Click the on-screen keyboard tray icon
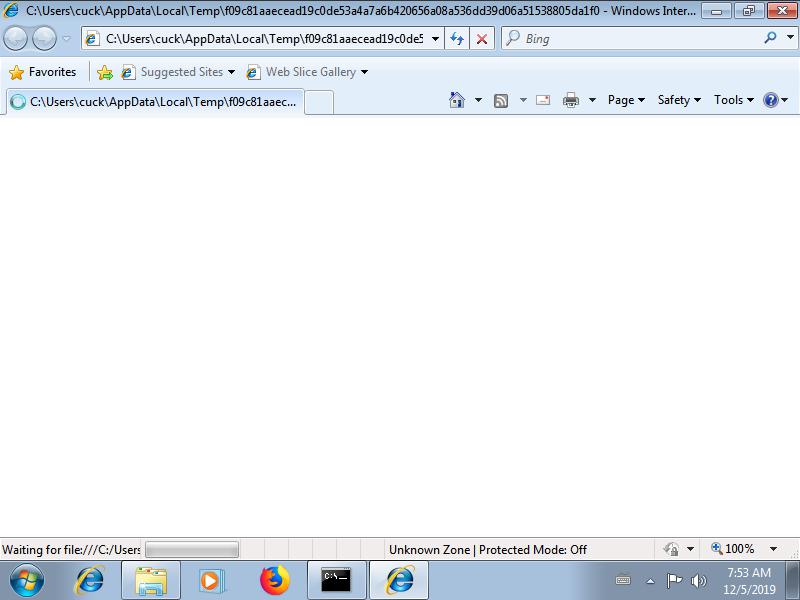800x600 pixels. (623, 580)
